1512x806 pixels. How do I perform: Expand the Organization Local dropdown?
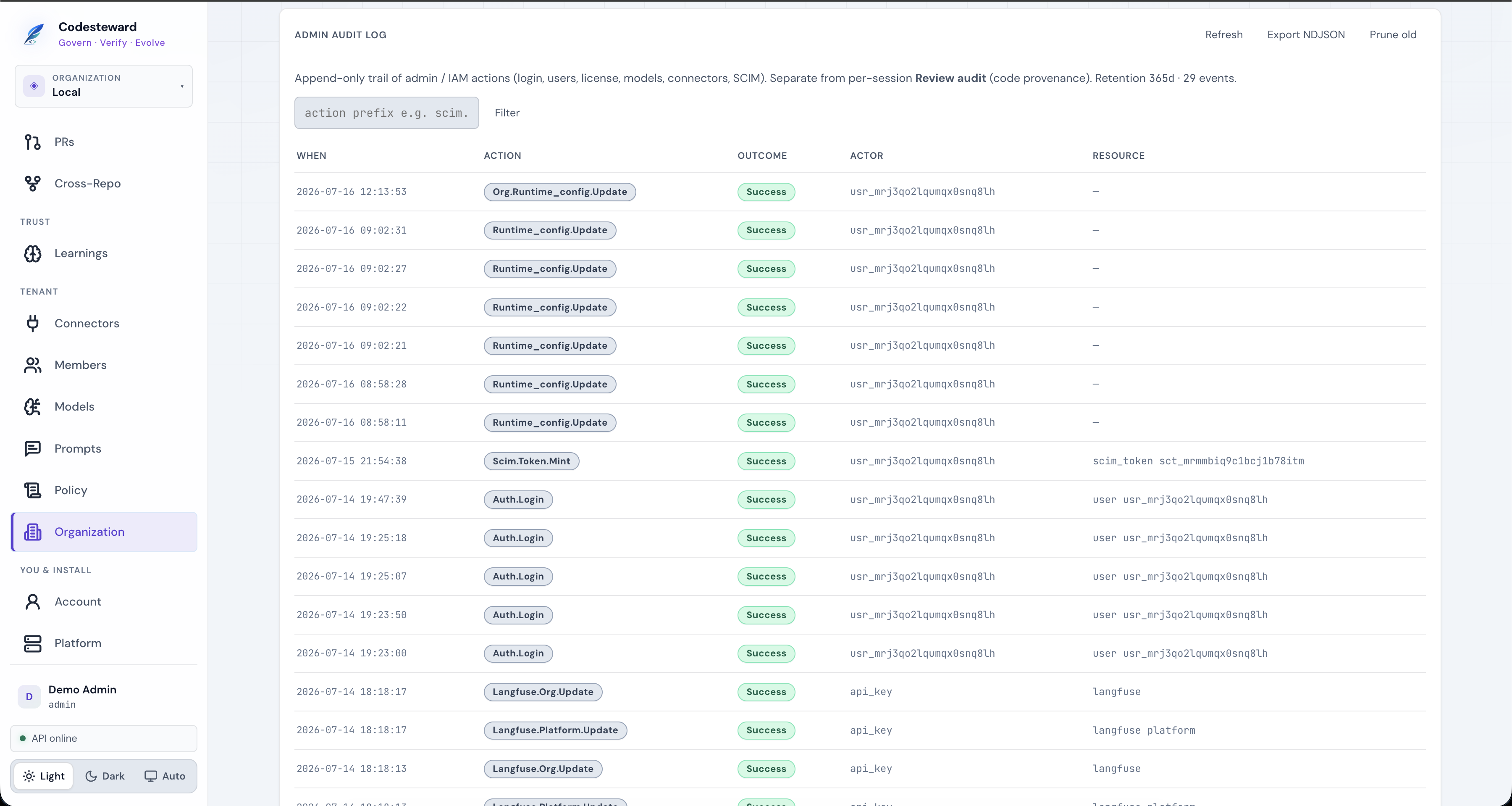pos(104,87)
